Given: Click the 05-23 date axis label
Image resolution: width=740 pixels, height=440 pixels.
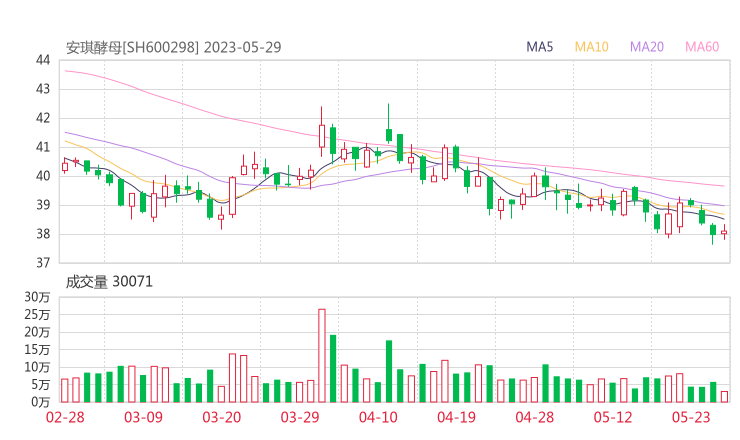Looking at the screenshot, I should (x=691, y=417).
